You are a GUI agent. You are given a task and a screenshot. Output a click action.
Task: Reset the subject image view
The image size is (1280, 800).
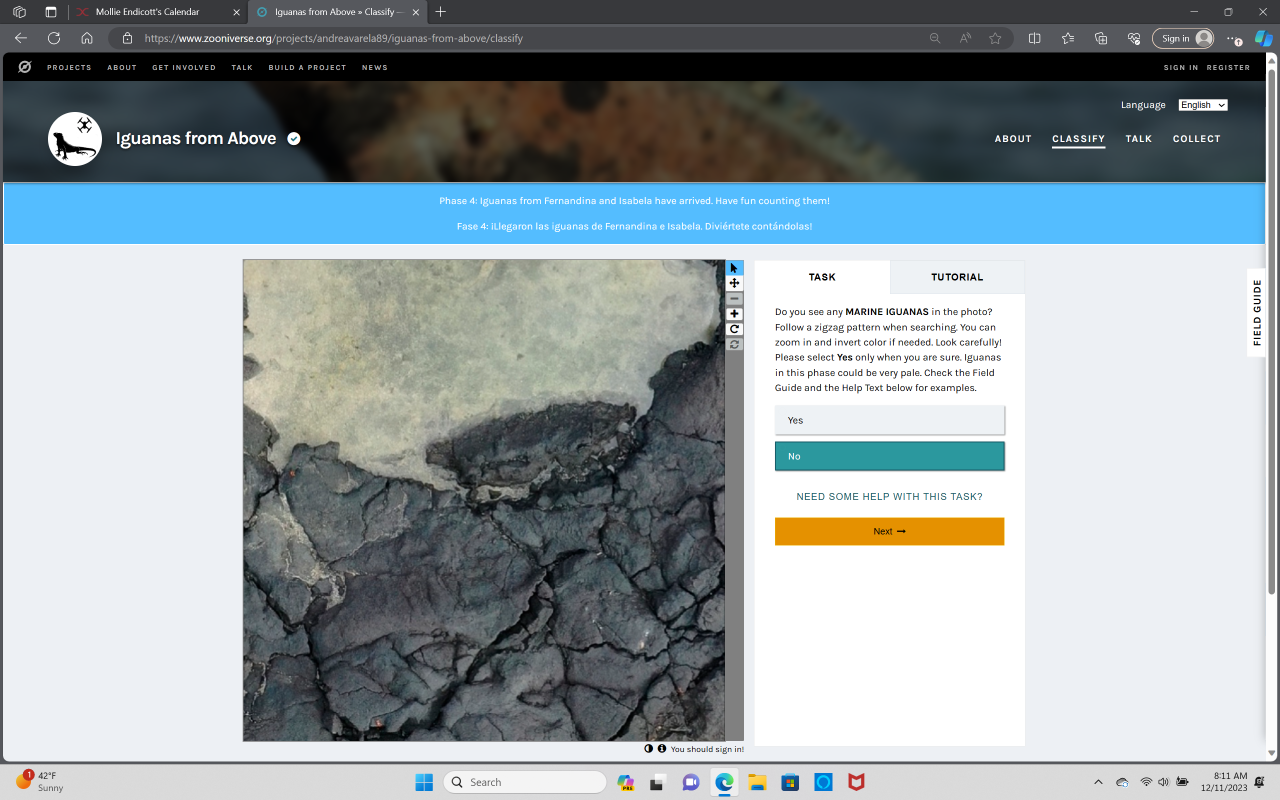tap(734, 344)
